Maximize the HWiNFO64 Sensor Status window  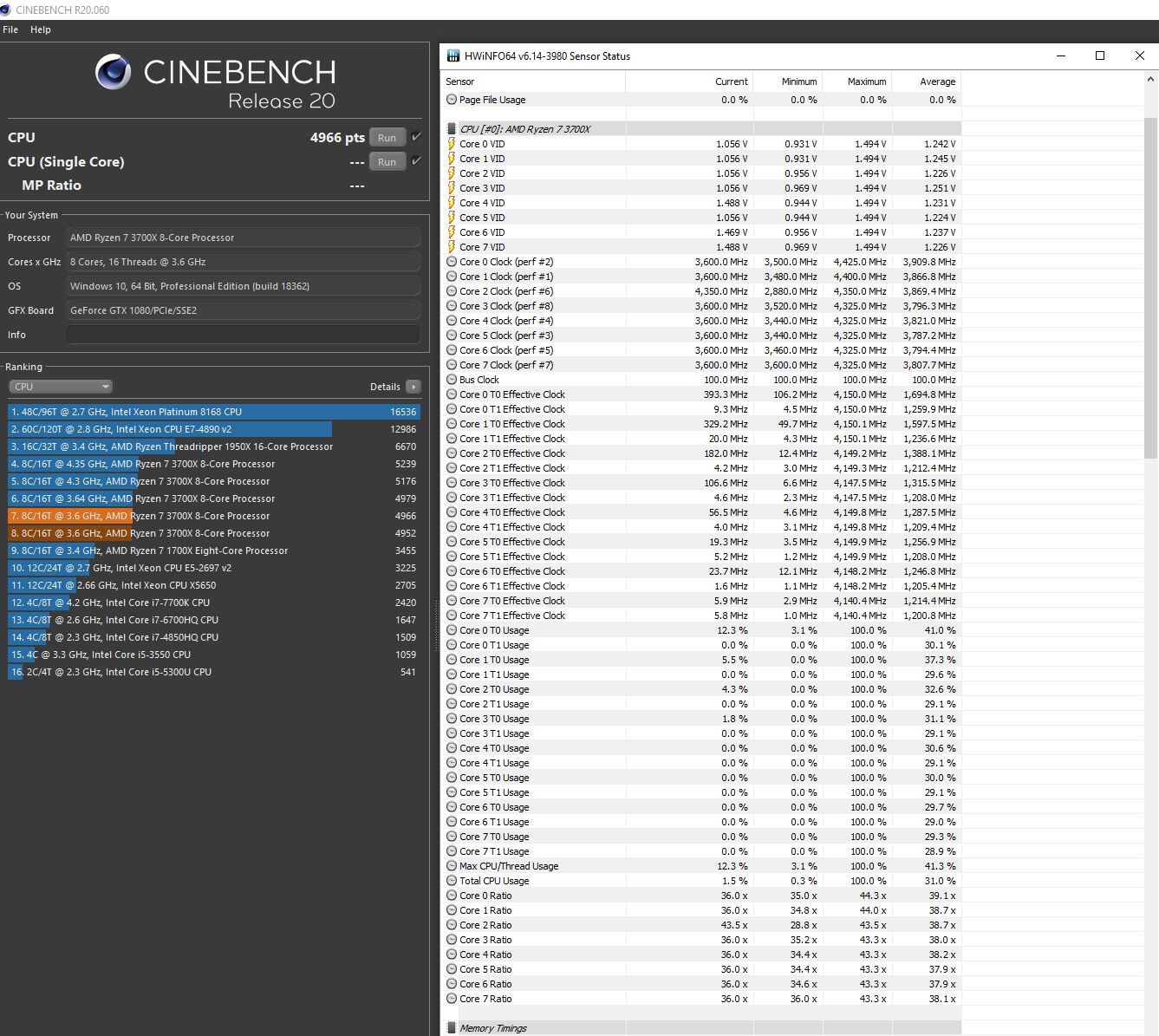point(1100,55)
